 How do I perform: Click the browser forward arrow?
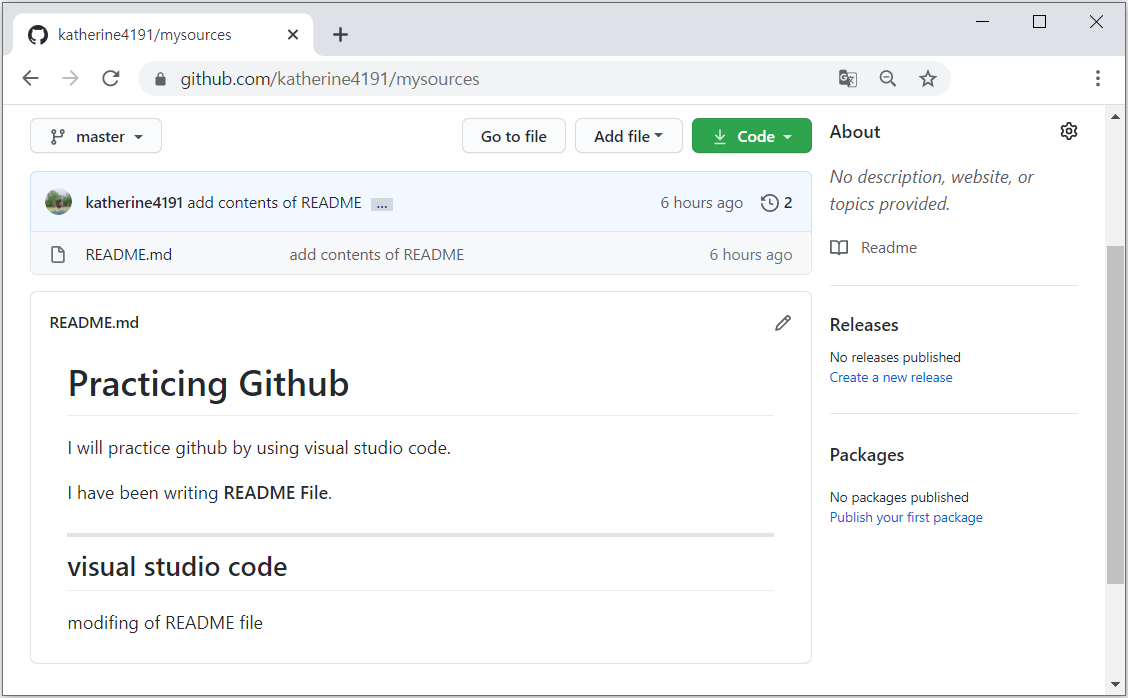pyautogui.click(x=70, y=78)
